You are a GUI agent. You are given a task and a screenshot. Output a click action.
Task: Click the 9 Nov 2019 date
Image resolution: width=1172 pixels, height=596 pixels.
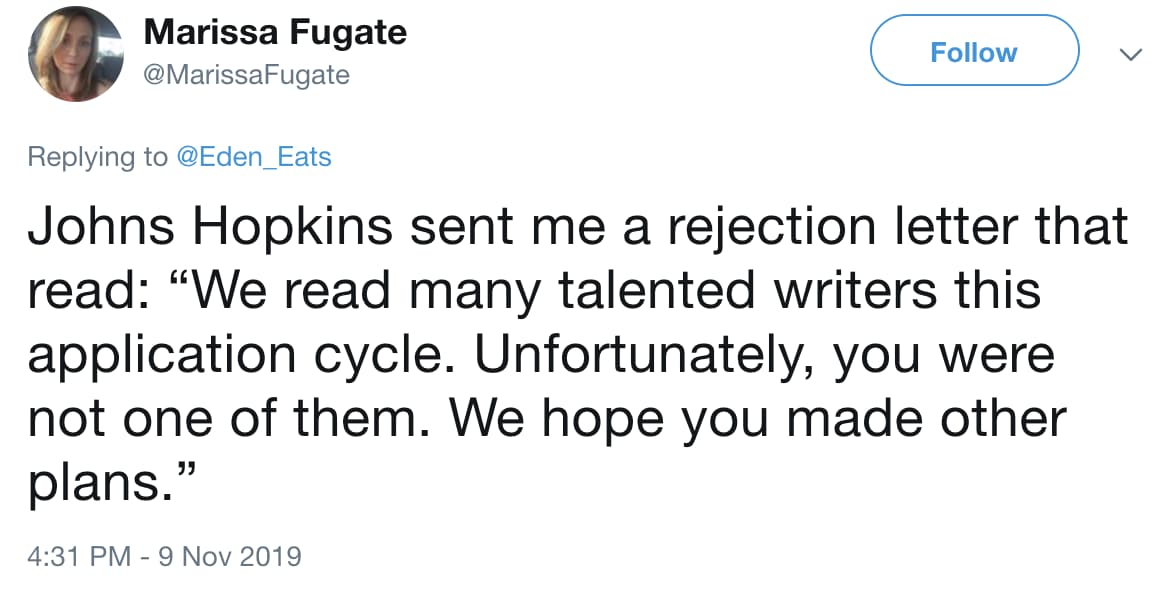[x=229, y=555]
